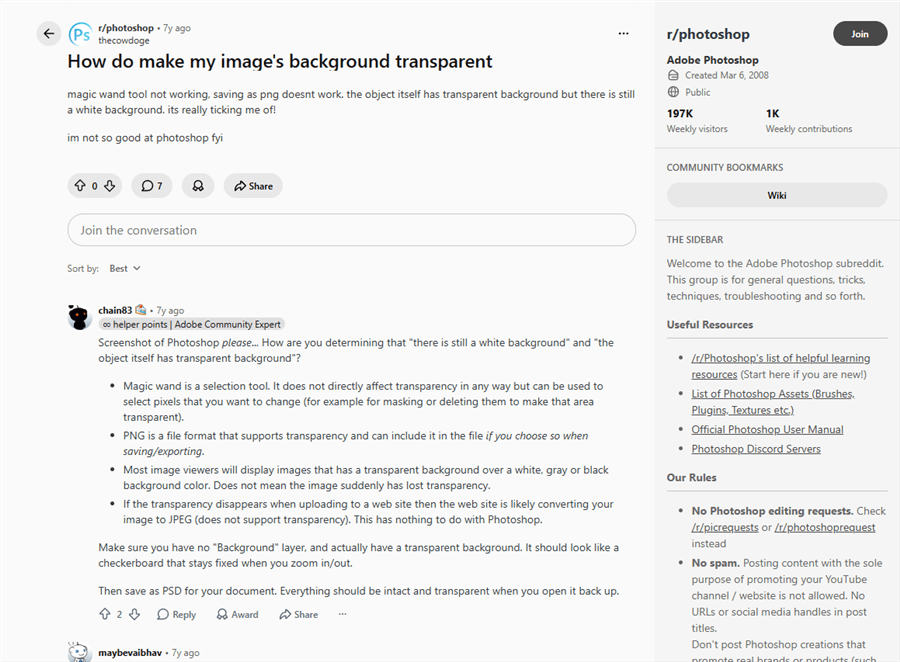Visit the /r/photoshoprequest link
This screenshot has height=662, width=900.
(x=825, y=527)
